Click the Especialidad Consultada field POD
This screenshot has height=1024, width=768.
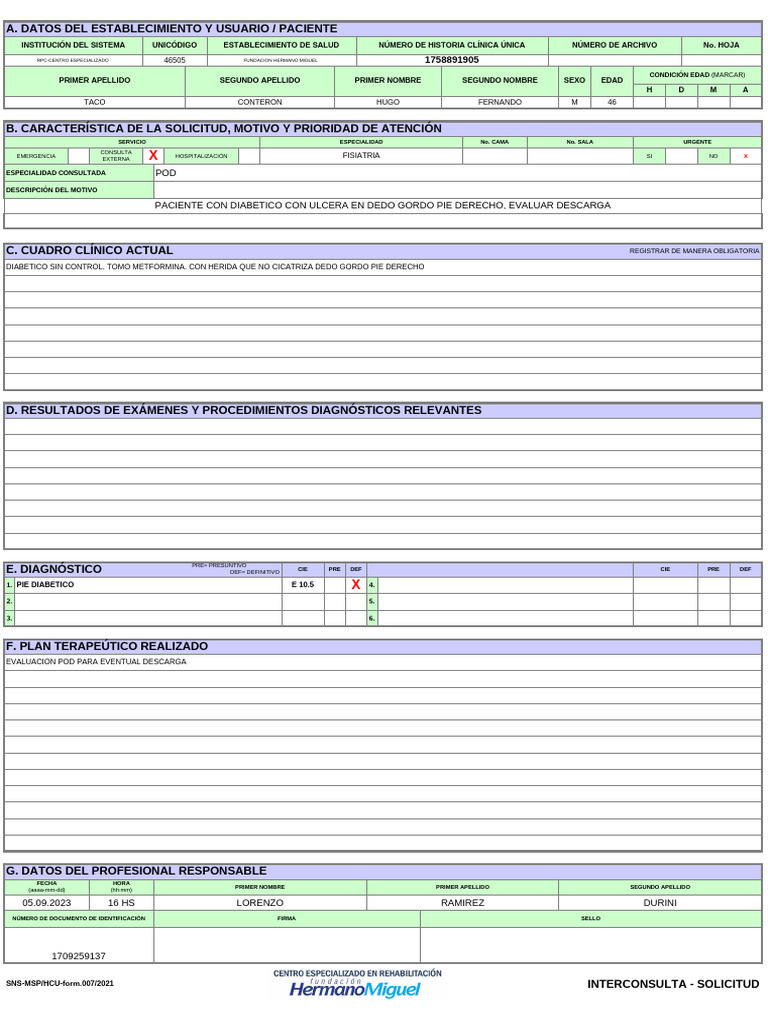click(x=458, y=173)
